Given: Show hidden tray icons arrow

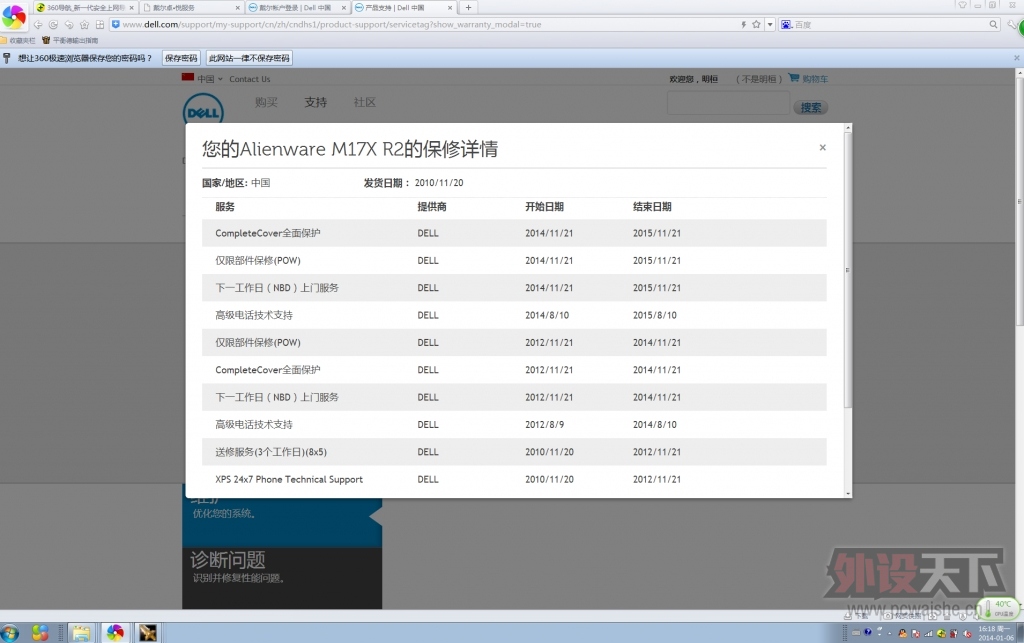Looking at the screenshot, I should point(889,633).
